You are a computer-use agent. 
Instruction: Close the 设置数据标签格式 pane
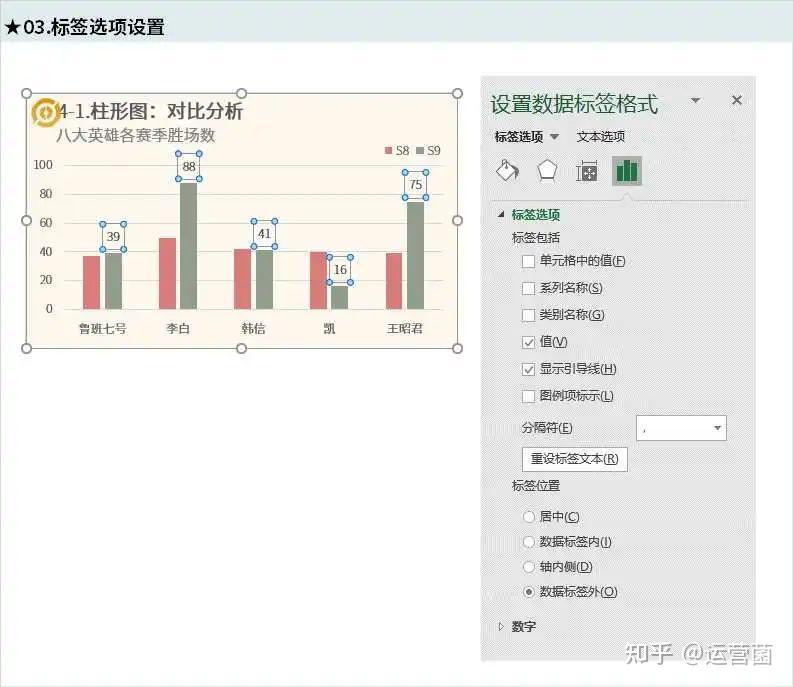tap(737, 100)
